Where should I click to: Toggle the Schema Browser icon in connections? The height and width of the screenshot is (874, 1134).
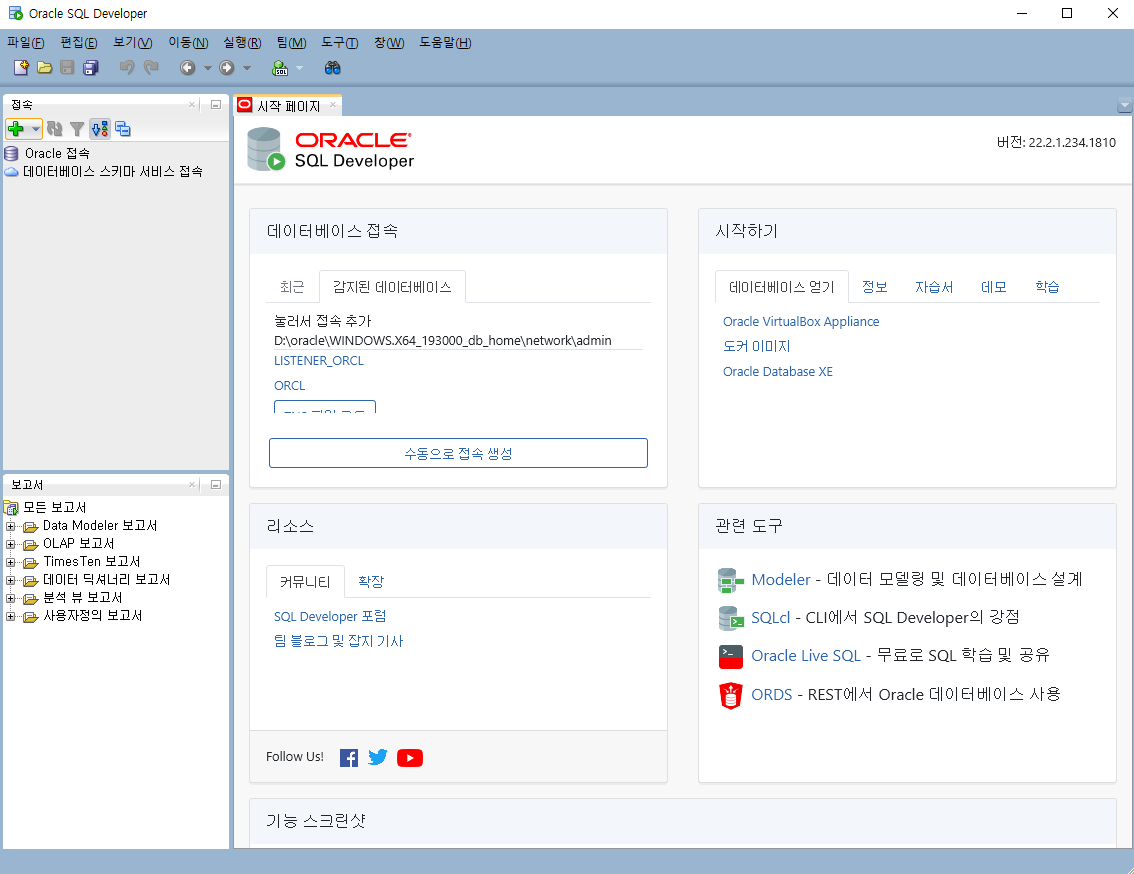tap(100, 129)
